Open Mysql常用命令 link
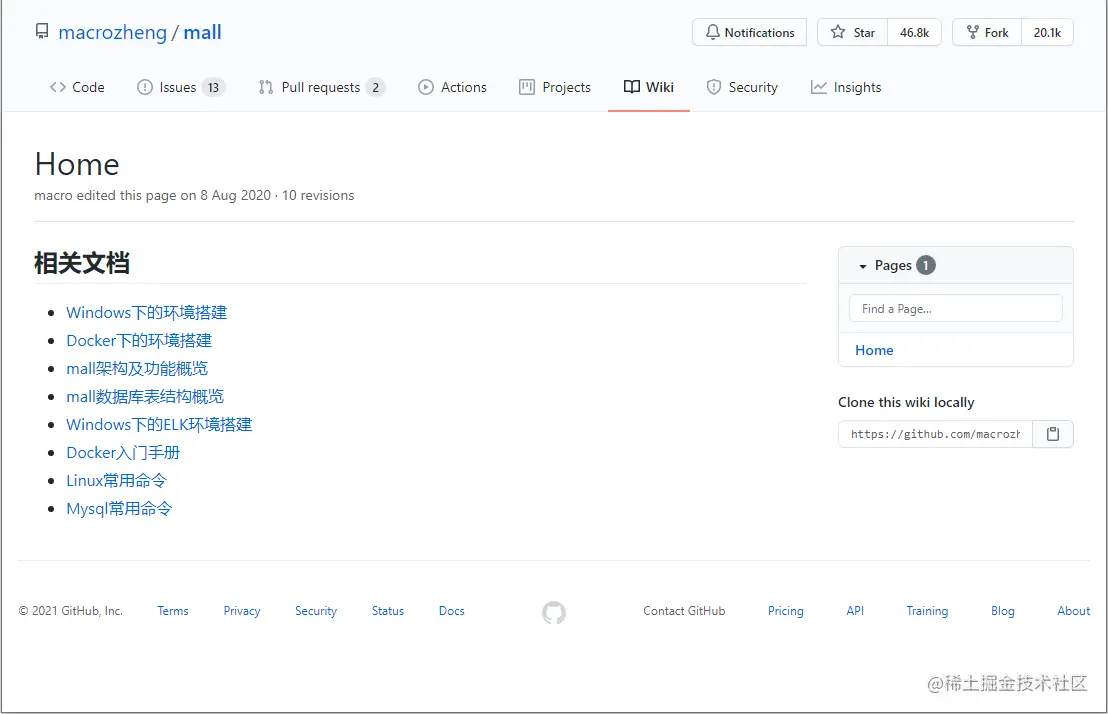1108x714 pixels. click(119, 508)
